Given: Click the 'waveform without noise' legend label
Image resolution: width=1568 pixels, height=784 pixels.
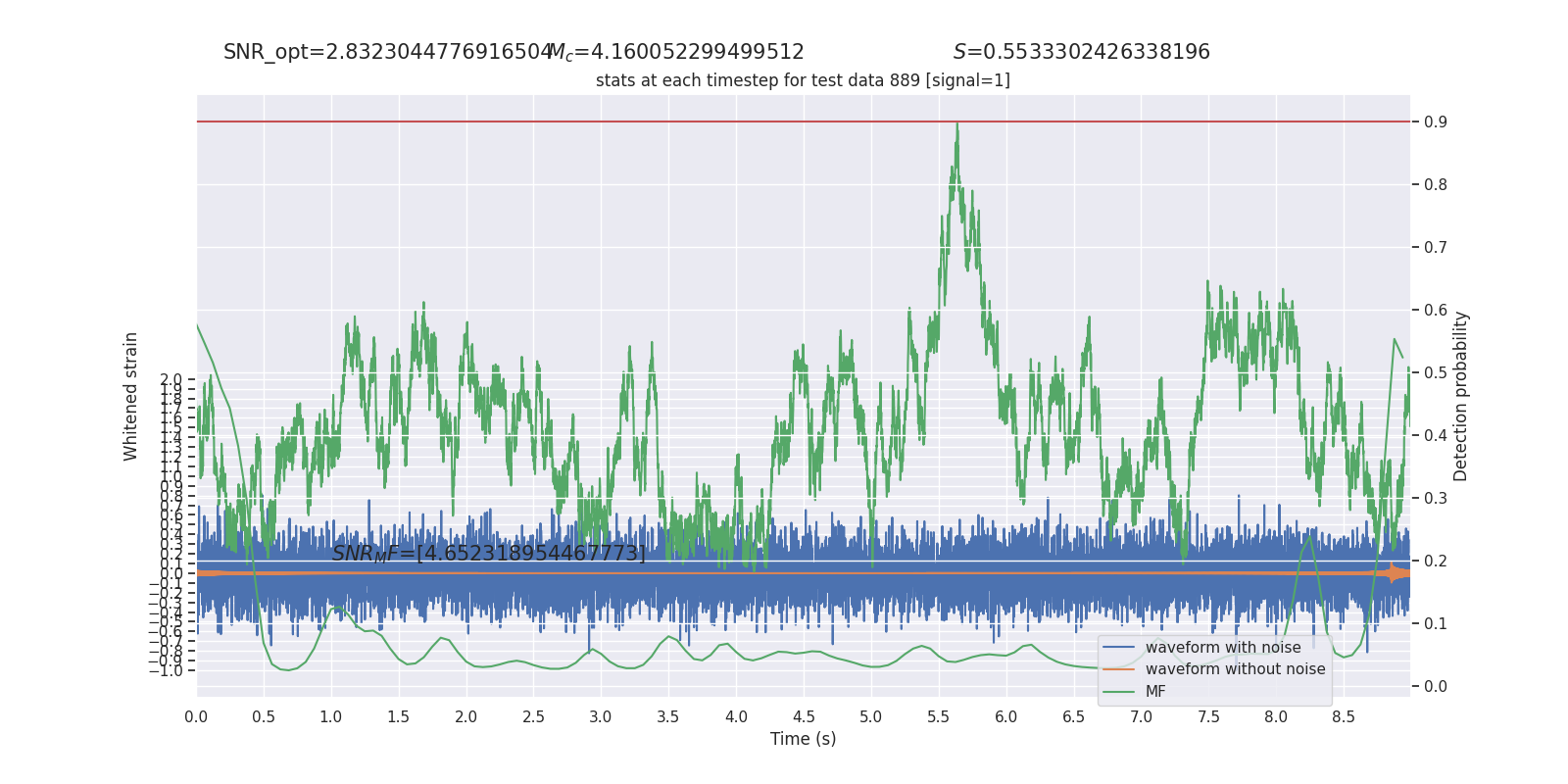Looking at the screenshot, I should [x=1235, y=669].
